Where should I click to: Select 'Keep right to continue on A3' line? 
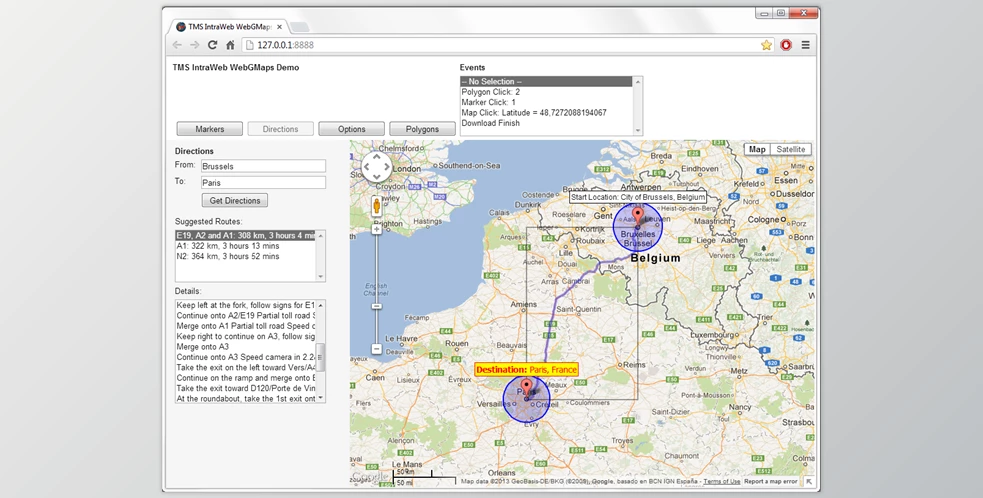(x=246, y=336)
